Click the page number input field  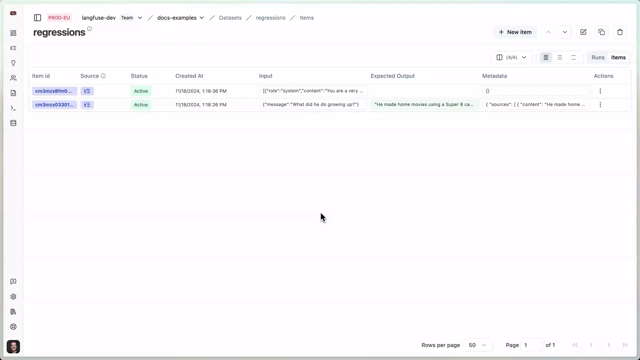(532, 345)
